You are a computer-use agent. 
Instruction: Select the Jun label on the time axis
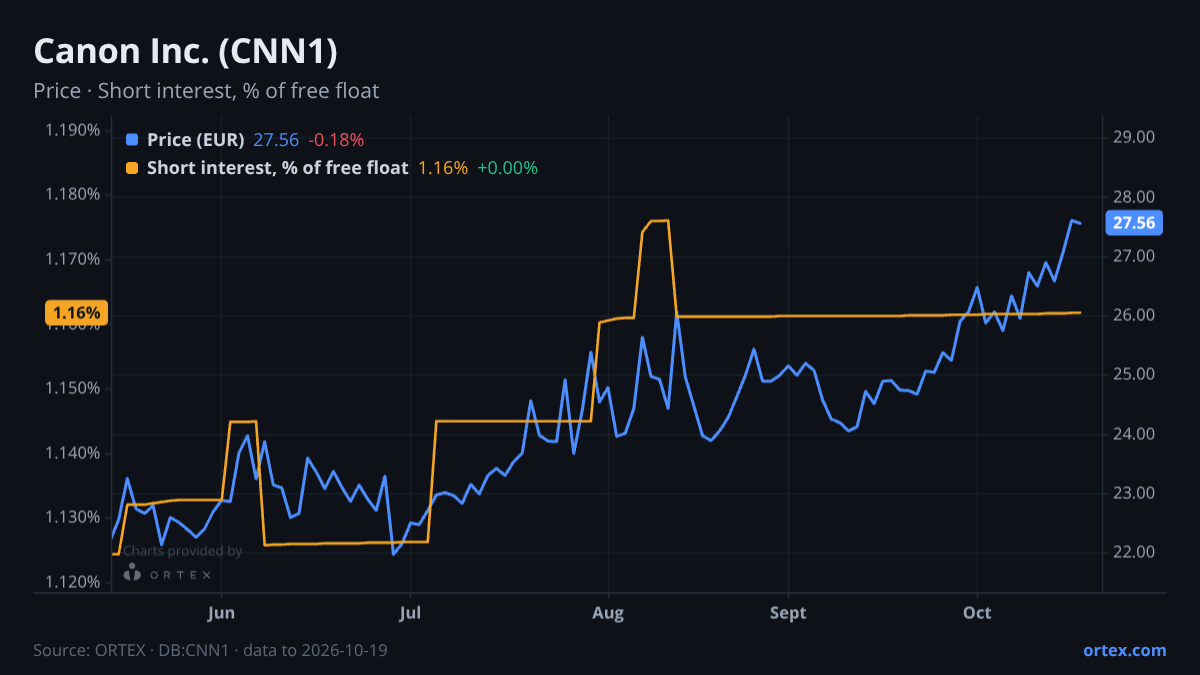point(221,612)
